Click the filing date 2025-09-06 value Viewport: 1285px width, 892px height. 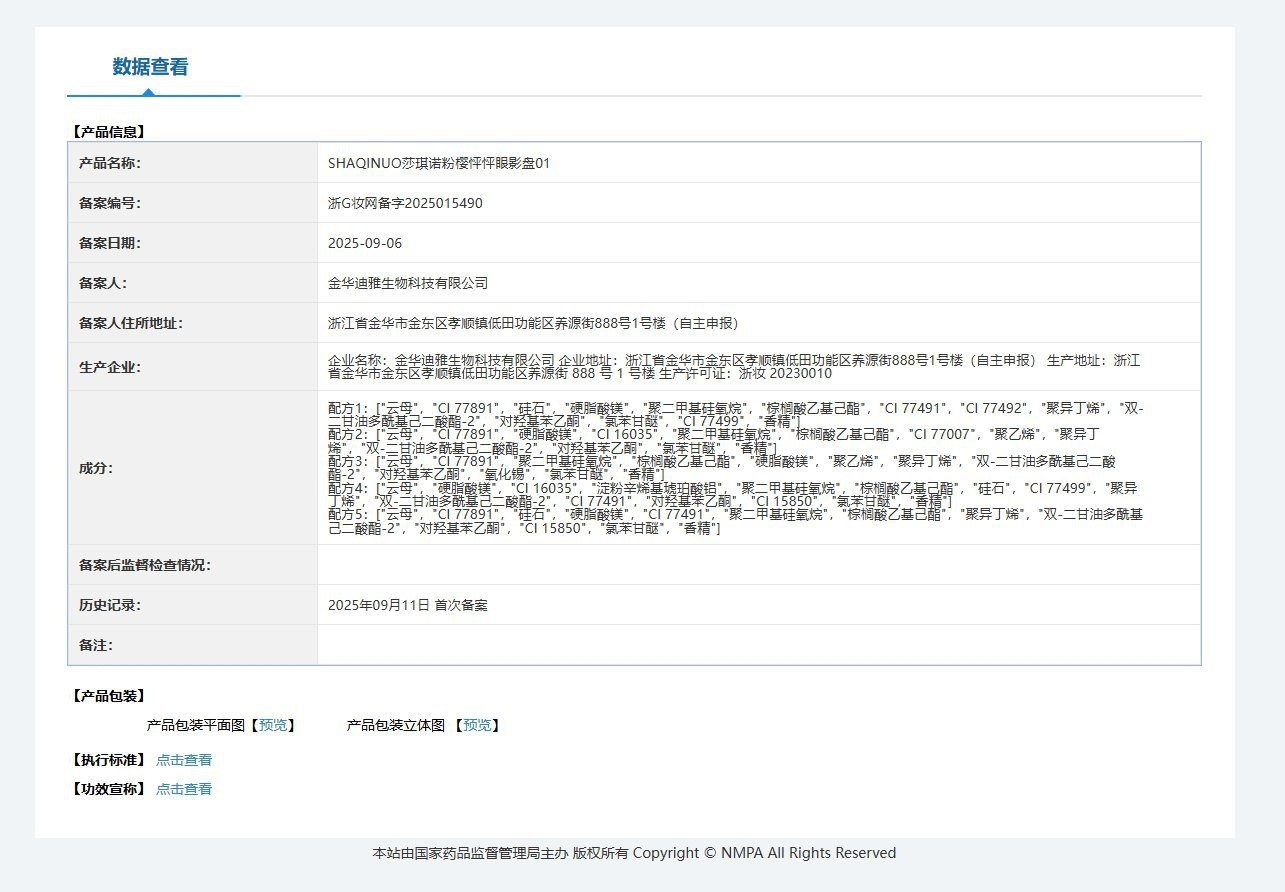tap(365, 243)
